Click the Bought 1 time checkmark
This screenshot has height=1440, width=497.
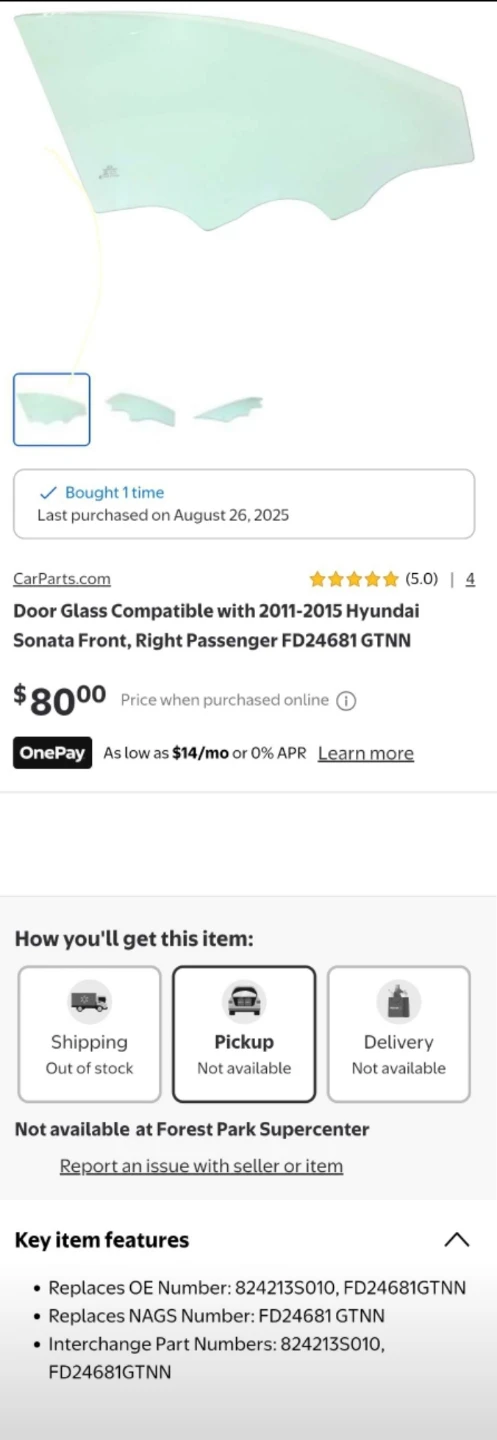tap(47, 492)
